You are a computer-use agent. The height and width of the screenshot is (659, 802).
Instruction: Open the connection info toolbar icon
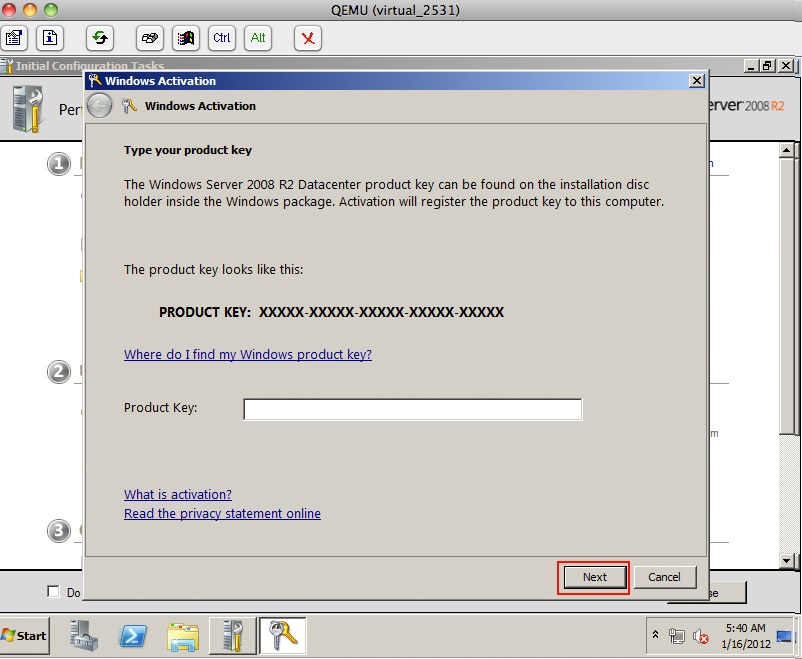[x=50, y=38]
